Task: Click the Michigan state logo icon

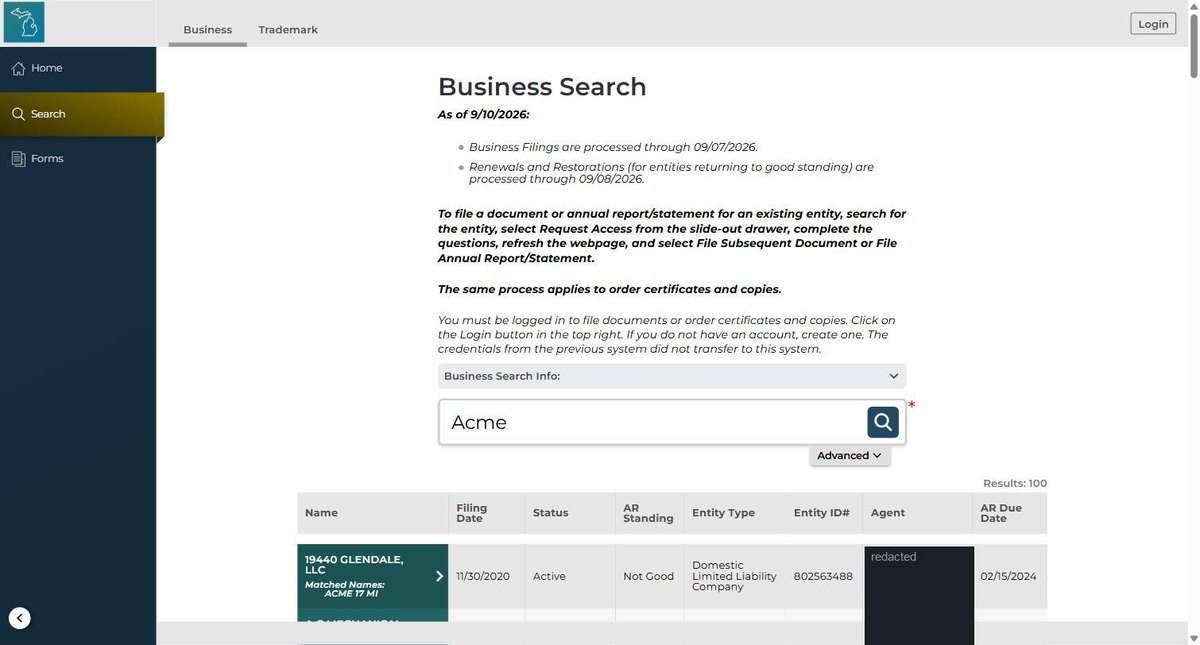Action: pyautogui.click(x=24, y=22)
